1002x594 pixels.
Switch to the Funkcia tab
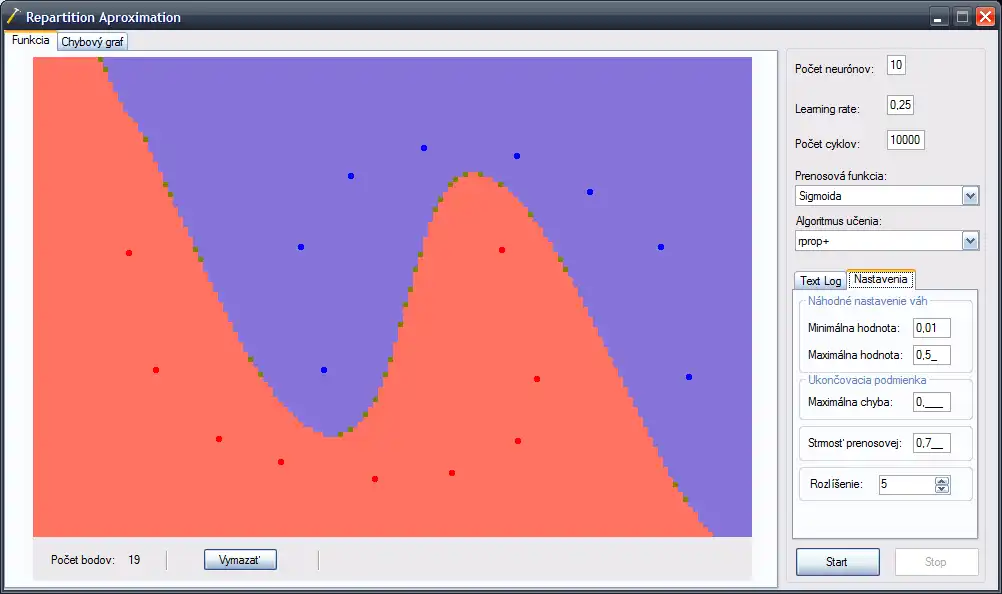tap(30, 40)
